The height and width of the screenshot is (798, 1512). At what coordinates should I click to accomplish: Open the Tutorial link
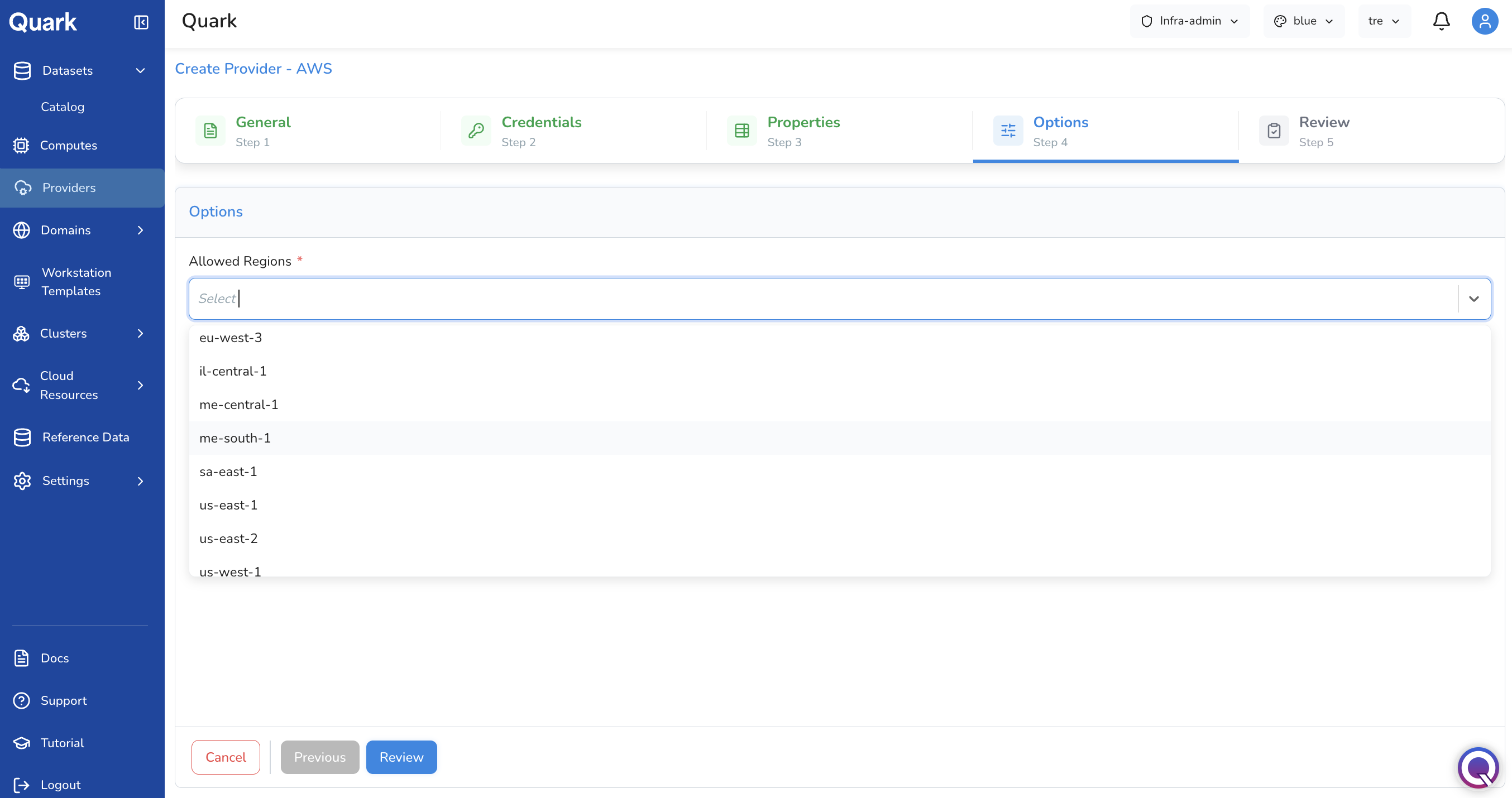(x=62, y=743)
